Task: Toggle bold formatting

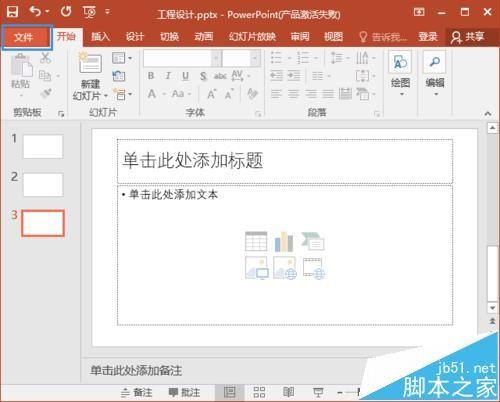Action: (151, 76)
